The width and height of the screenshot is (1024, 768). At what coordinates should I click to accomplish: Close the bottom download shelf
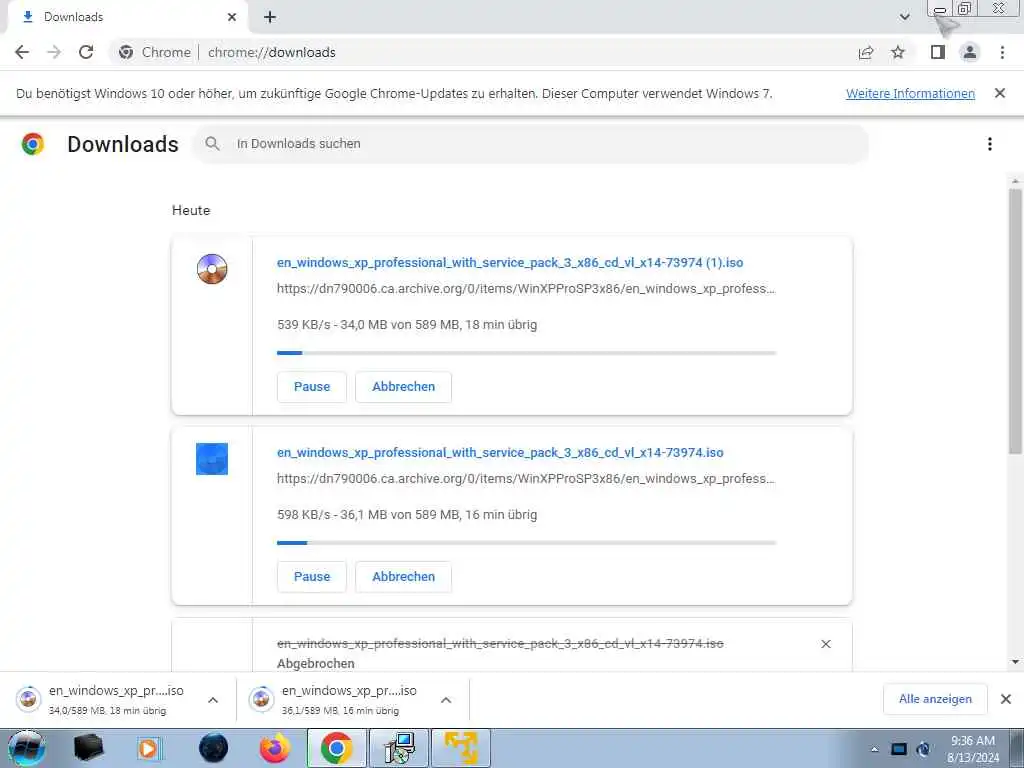pos(1006,699)
